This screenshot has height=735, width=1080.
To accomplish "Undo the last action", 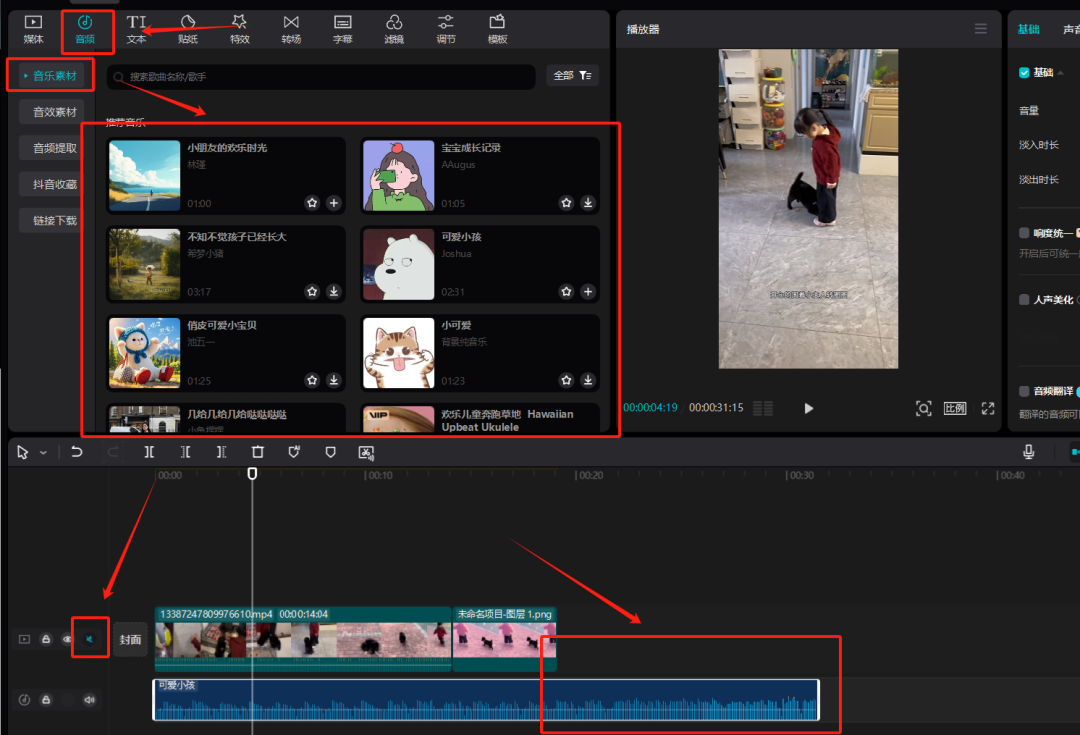I will 76,453.
